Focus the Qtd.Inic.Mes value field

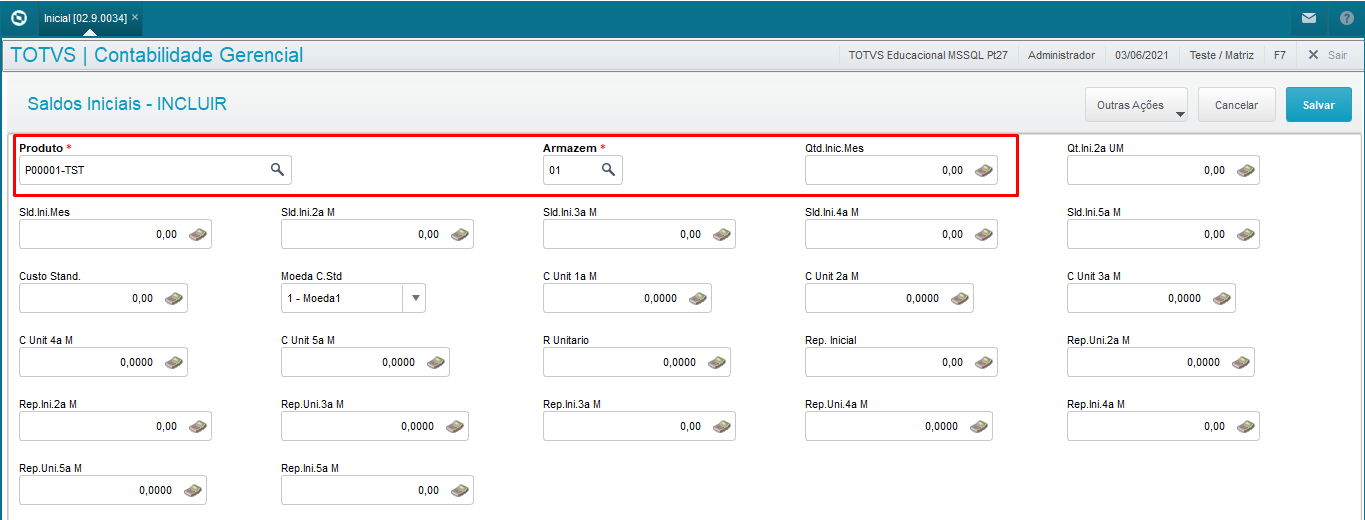click(x=901, y=170)
